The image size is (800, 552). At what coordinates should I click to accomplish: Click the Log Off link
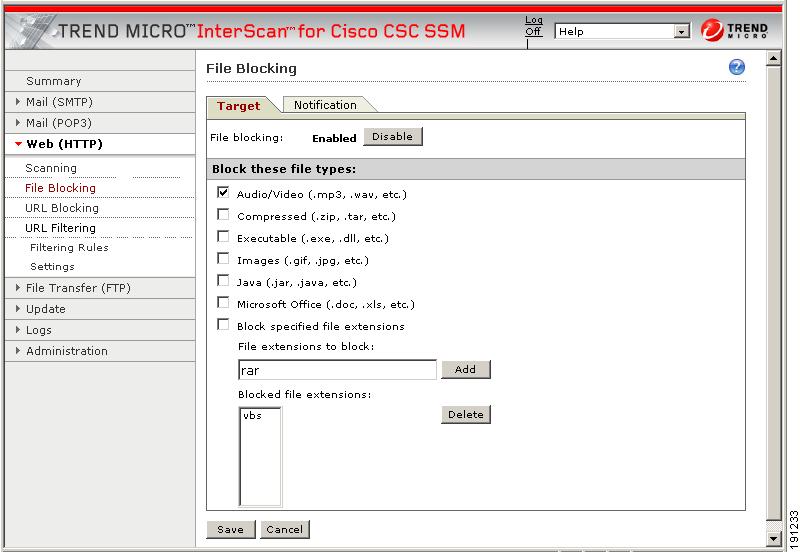[534, 26]
